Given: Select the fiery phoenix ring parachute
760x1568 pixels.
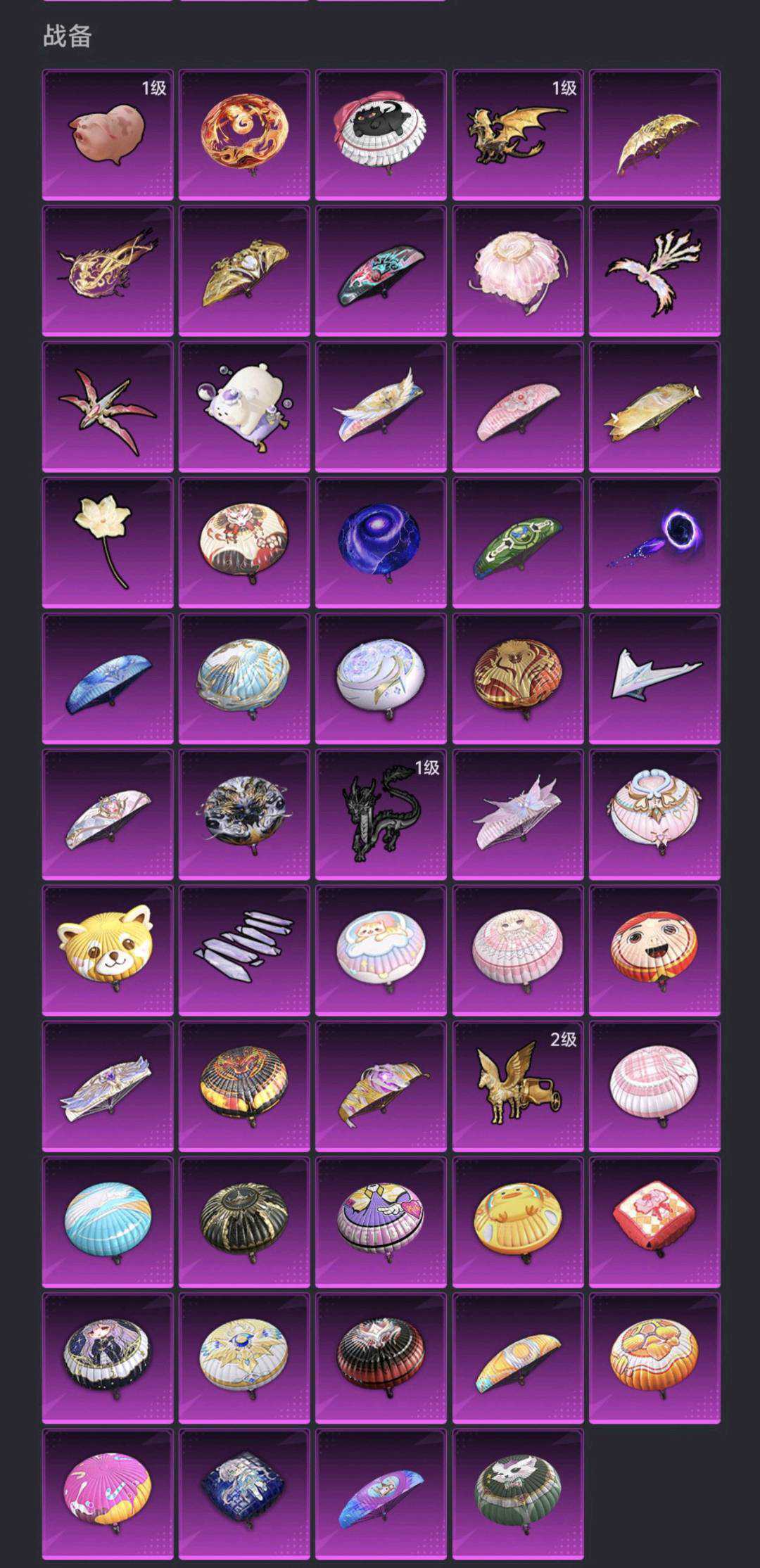Looking at the screenshot, I should (244, 134).
